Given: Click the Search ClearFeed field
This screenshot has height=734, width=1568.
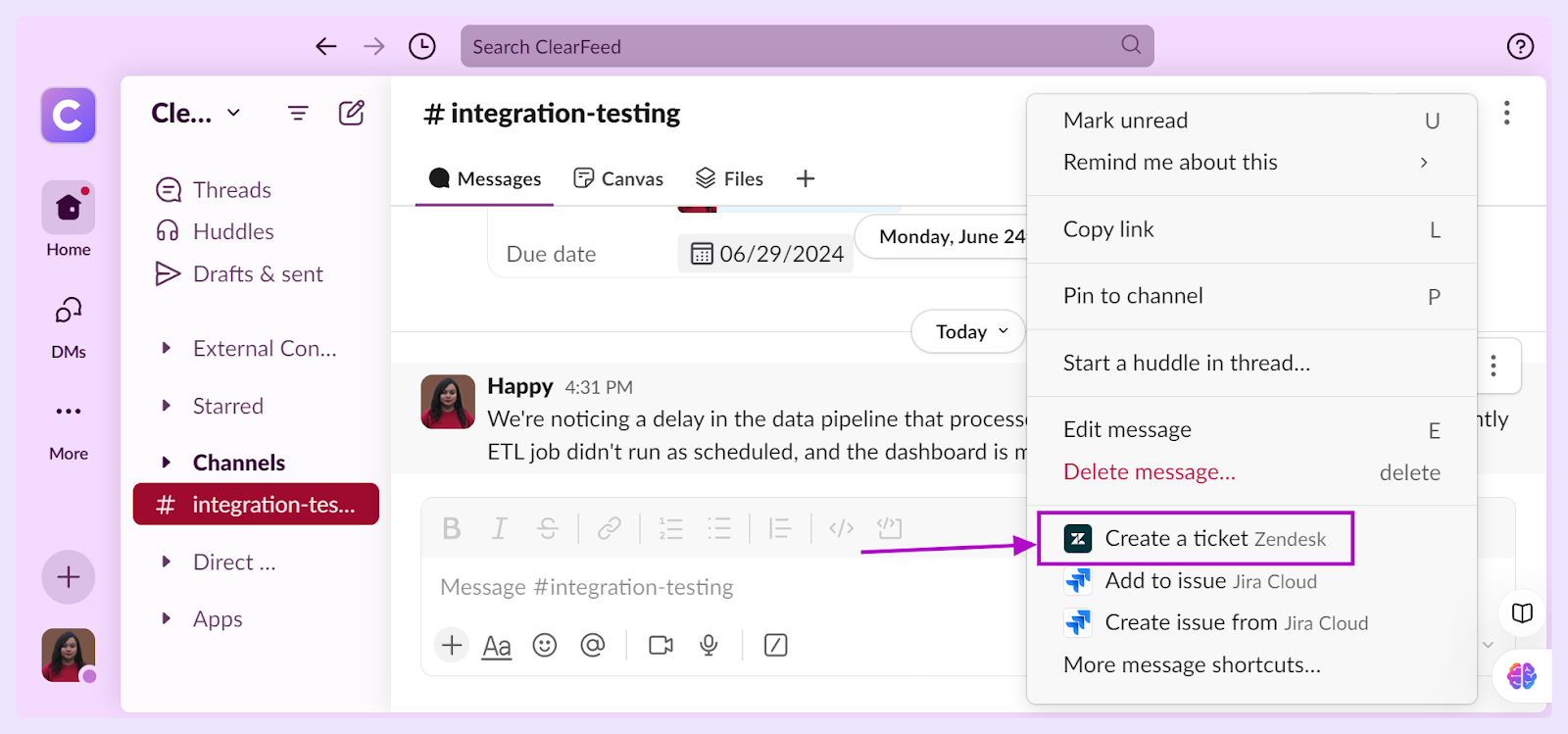Looking at the screenshot, I should point(807,46).
